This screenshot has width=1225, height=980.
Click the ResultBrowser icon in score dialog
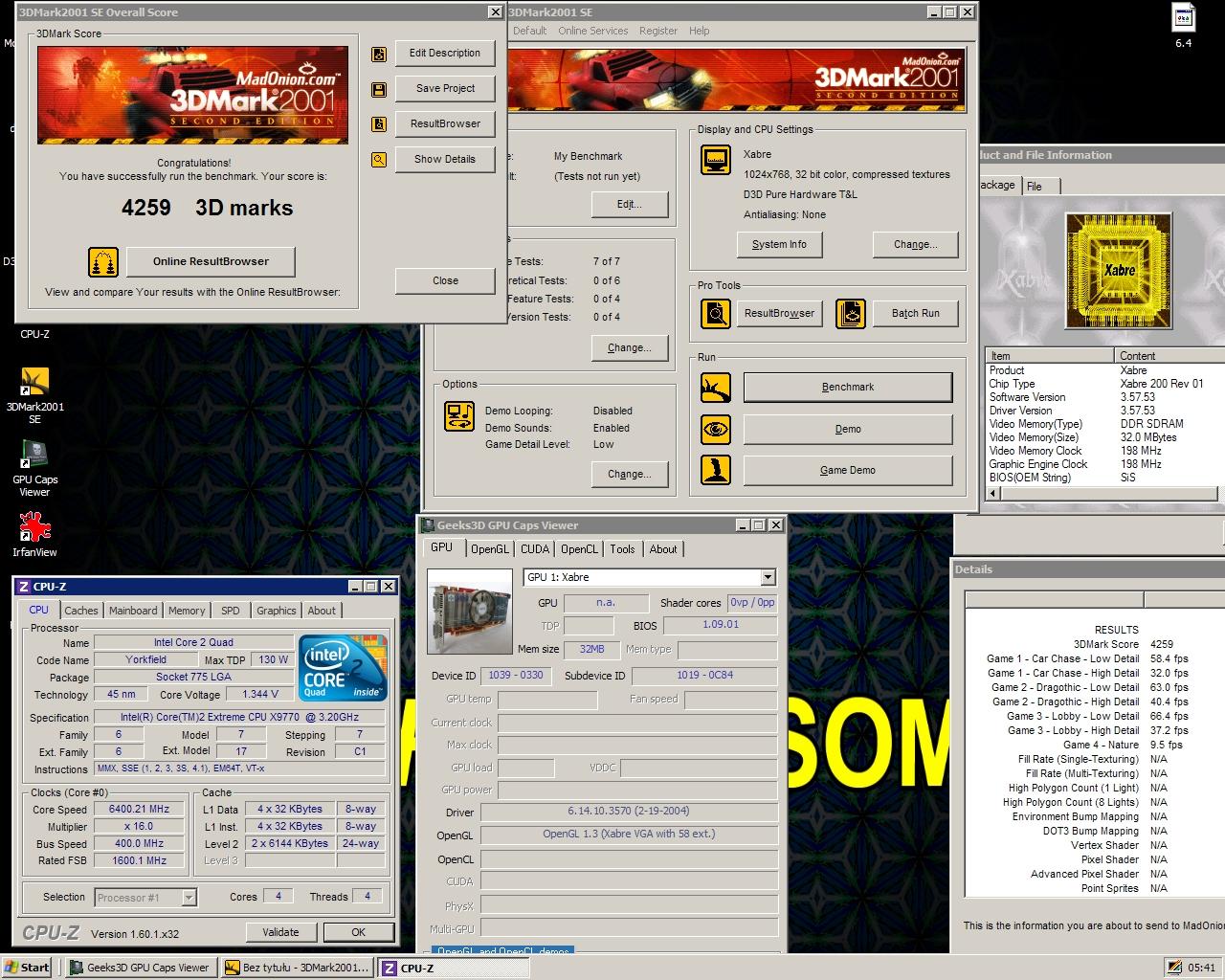coord(379,124)
